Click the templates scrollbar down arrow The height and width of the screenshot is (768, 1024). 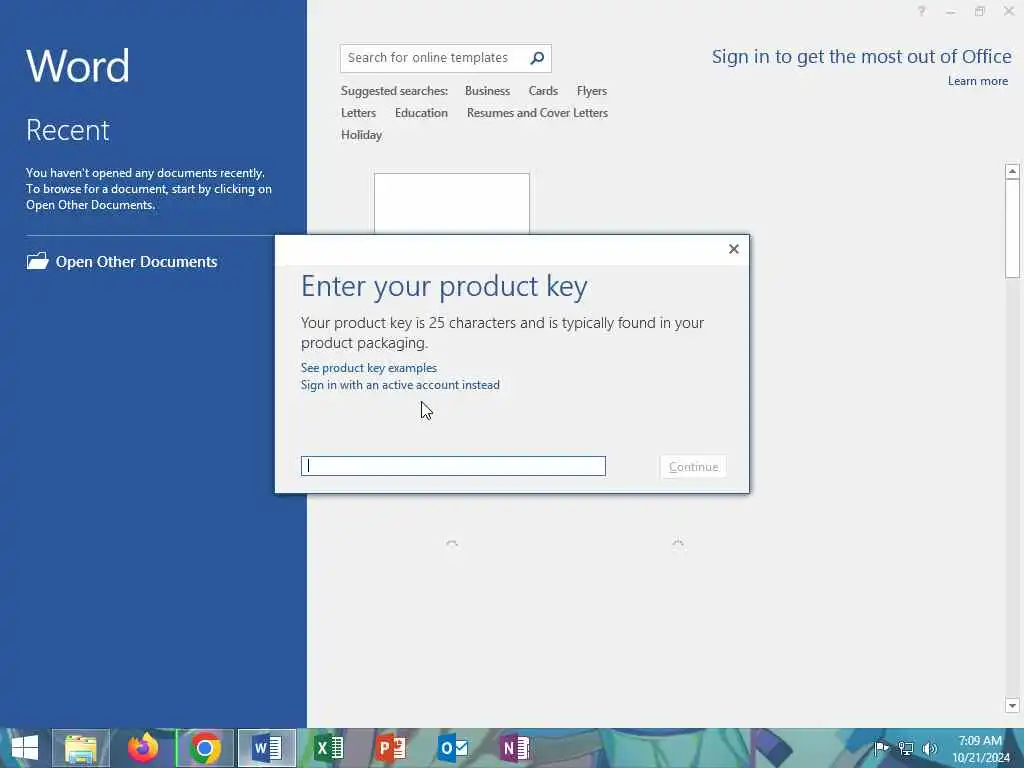pyautogui.click(x=1012, y=705)
